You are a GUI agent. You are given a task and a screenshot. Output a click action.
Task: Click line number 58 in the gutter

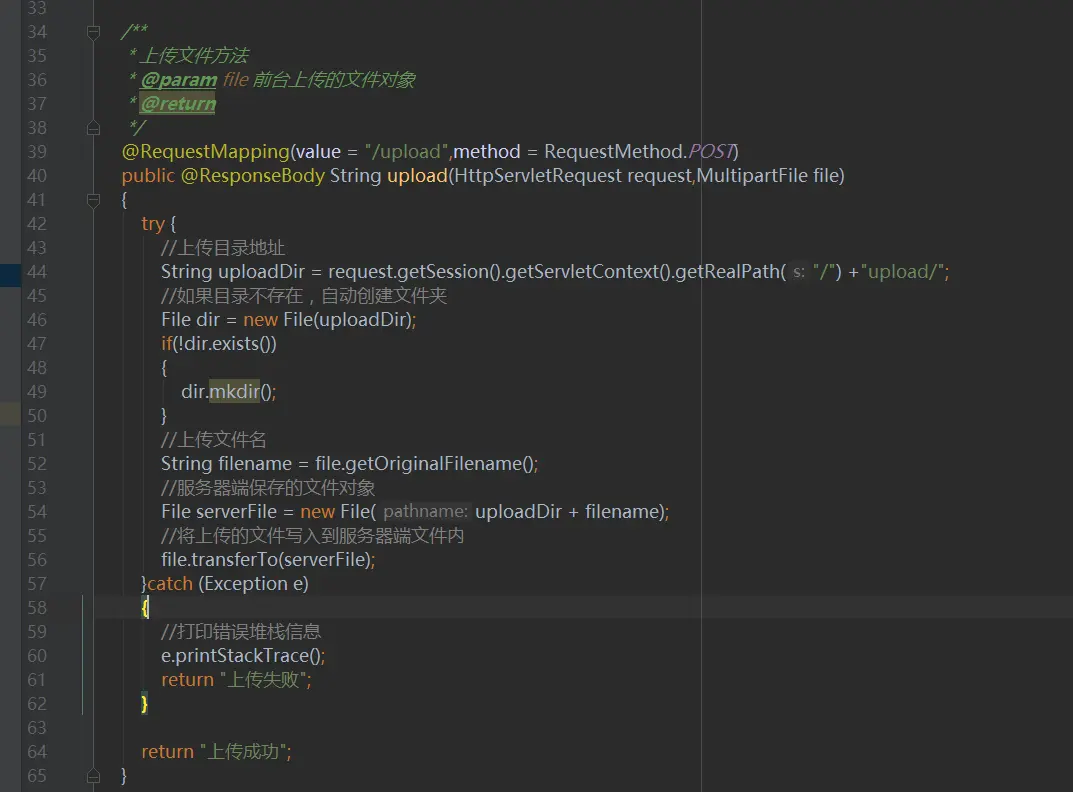pos(37,608)
